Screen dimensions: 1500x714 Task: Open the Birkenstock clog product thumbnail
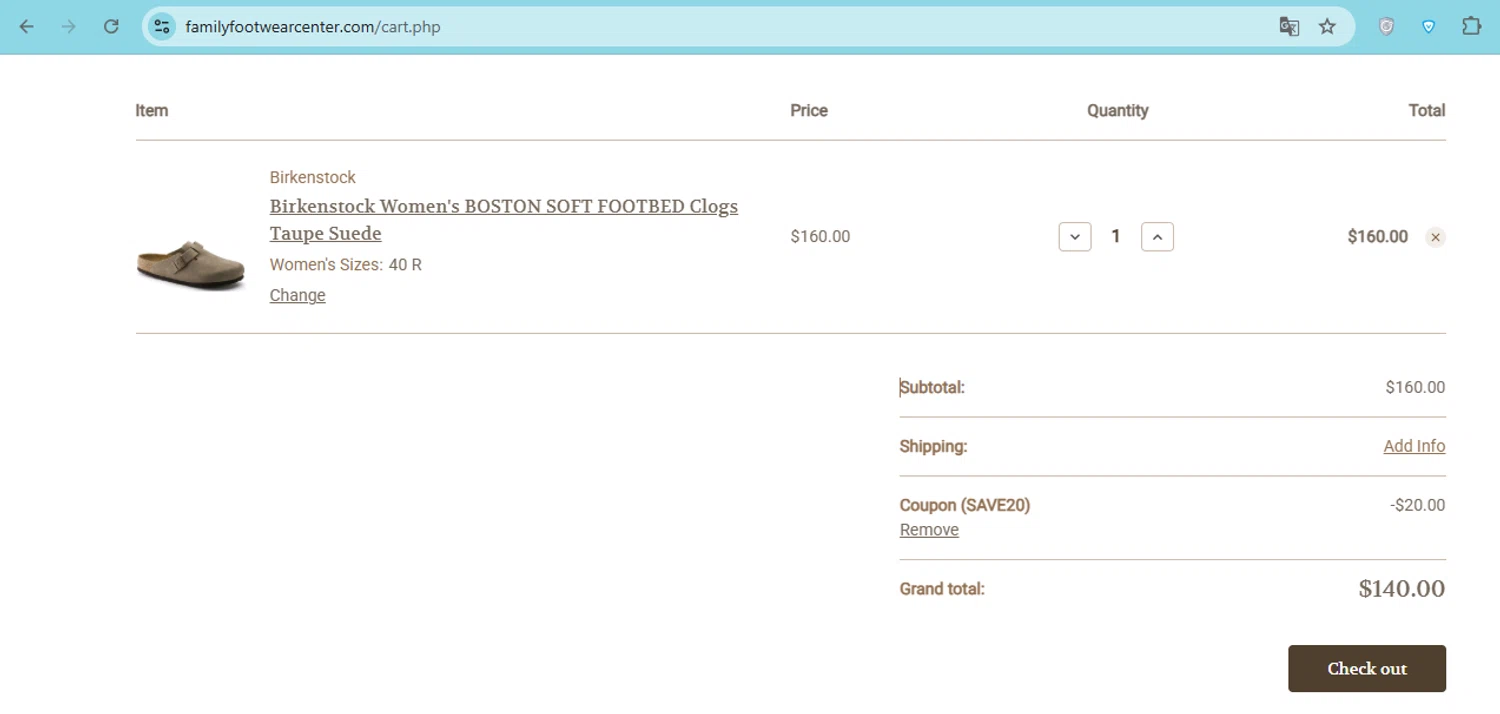pyautogui.click(x=191, y=264)
